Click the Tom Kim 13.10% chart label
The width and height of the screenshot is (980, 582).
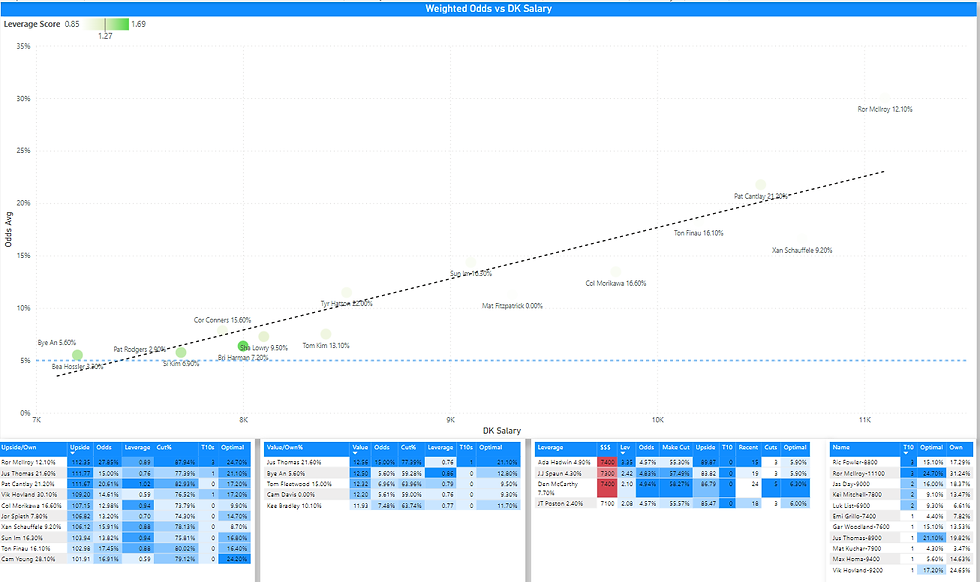[x=326, y=345]
